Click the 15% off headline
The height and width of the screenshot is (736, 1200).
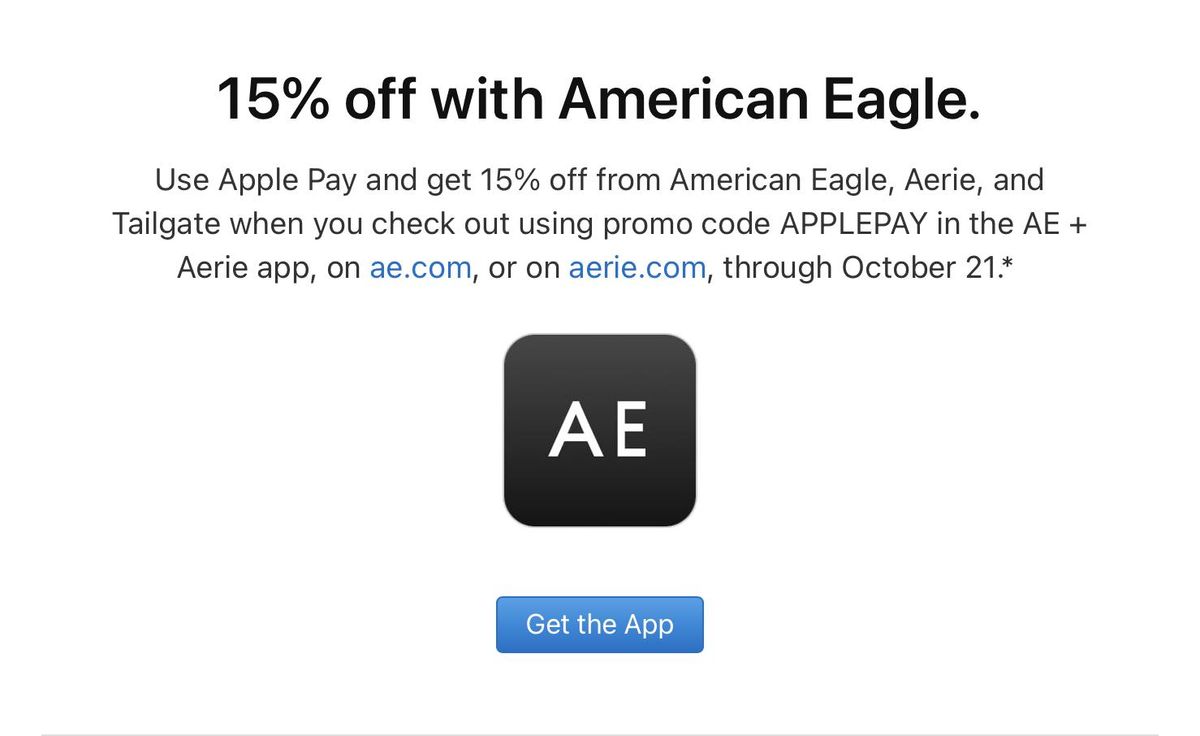click(x=600, y=98)
